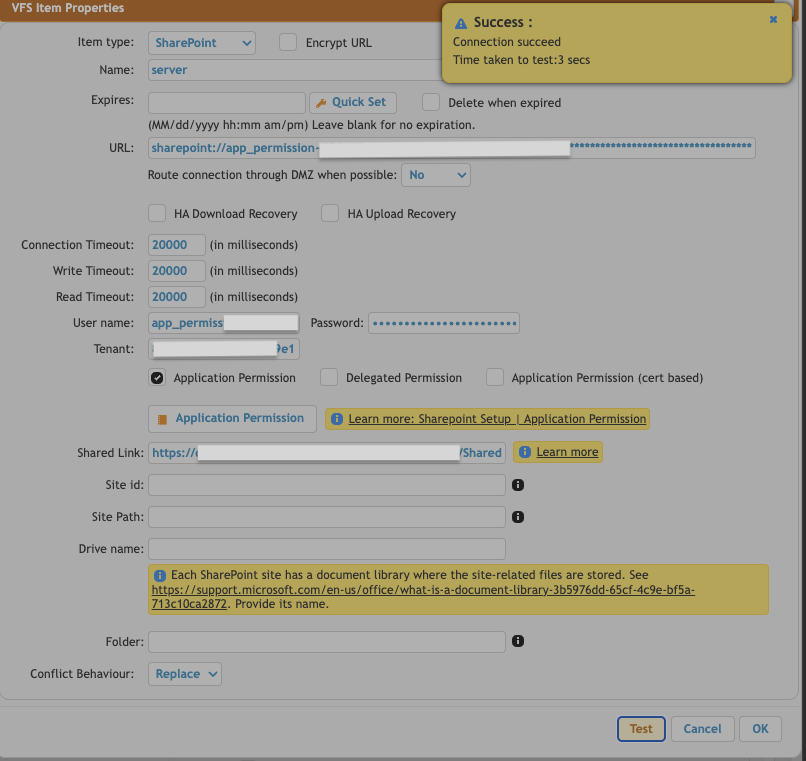Click the info icon beside Shared Link's Learn more
806x761 pixels.
pos(525,452)
